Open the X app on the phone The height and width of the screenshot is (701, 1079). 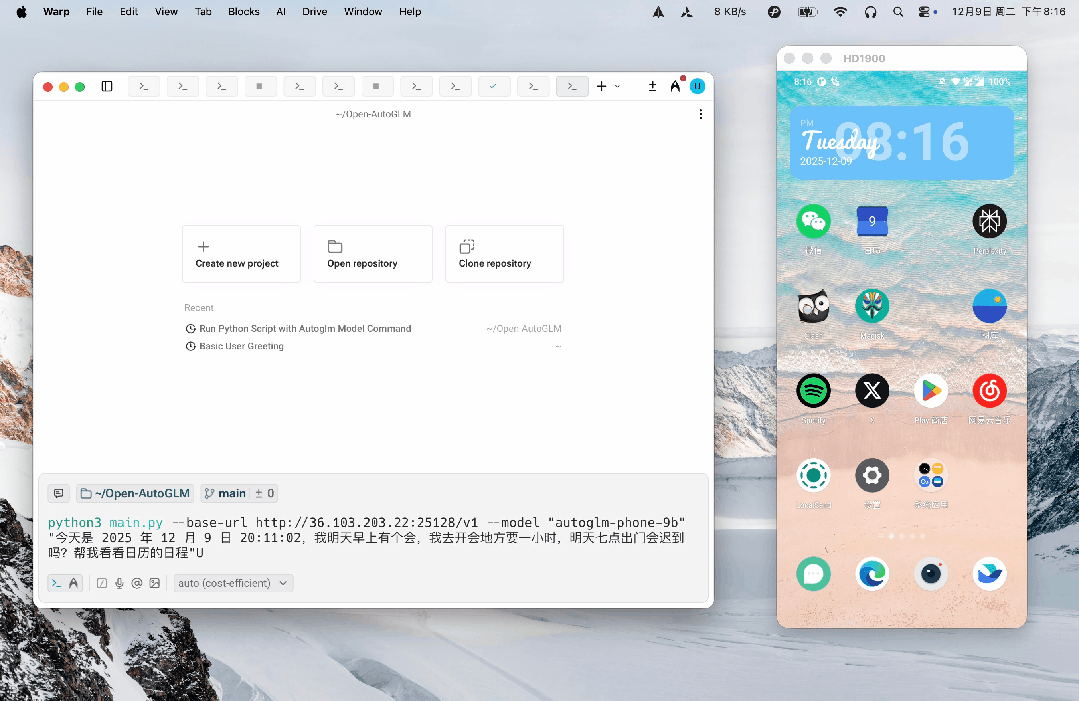click(872, 391)
